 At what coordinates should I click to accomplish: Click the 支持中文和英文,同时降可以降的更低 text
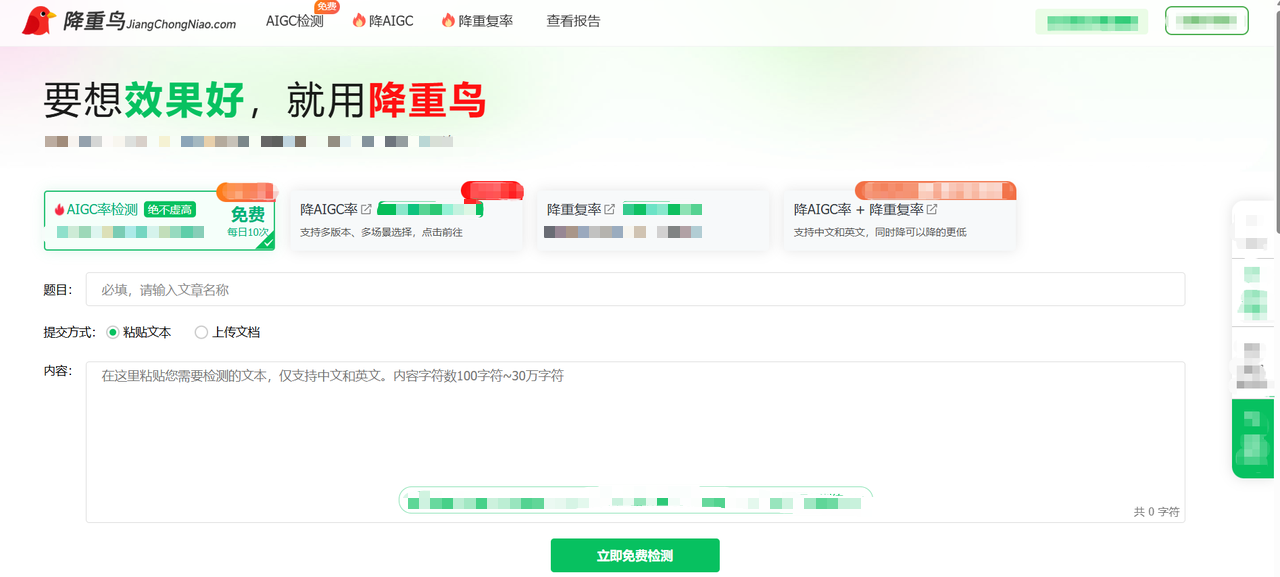click(880, 232)
